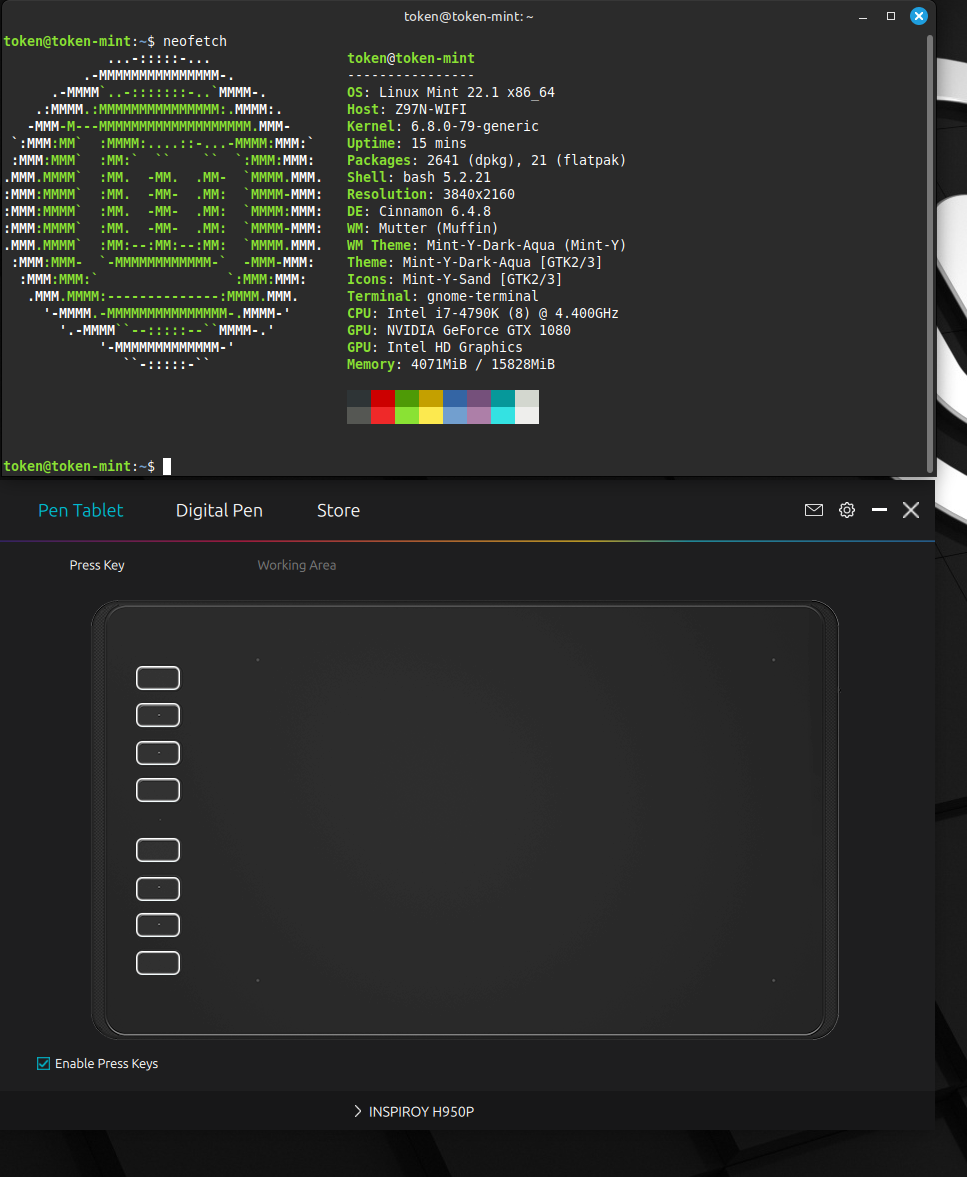Go to the Store tab
This screenshot has height=1177, width=967.
point(338,510)
